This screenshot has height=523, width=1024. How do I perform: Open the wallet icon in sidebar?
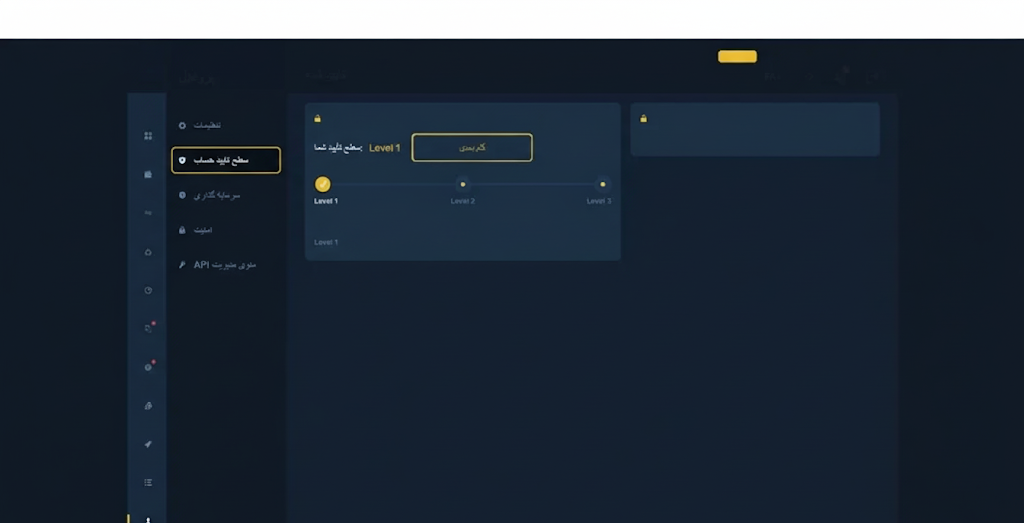point(148,174)
